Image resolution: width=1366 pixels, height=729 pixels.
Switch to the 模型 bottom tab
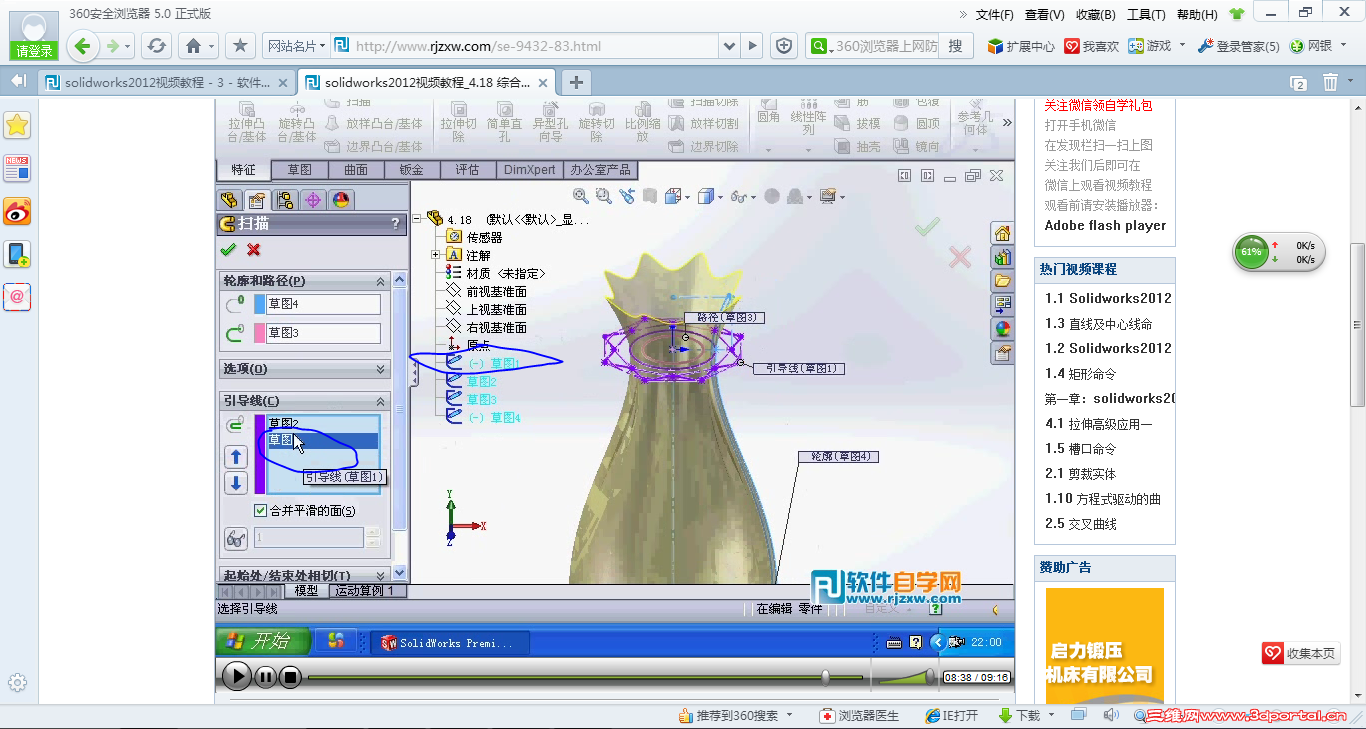tap(306, 591)
